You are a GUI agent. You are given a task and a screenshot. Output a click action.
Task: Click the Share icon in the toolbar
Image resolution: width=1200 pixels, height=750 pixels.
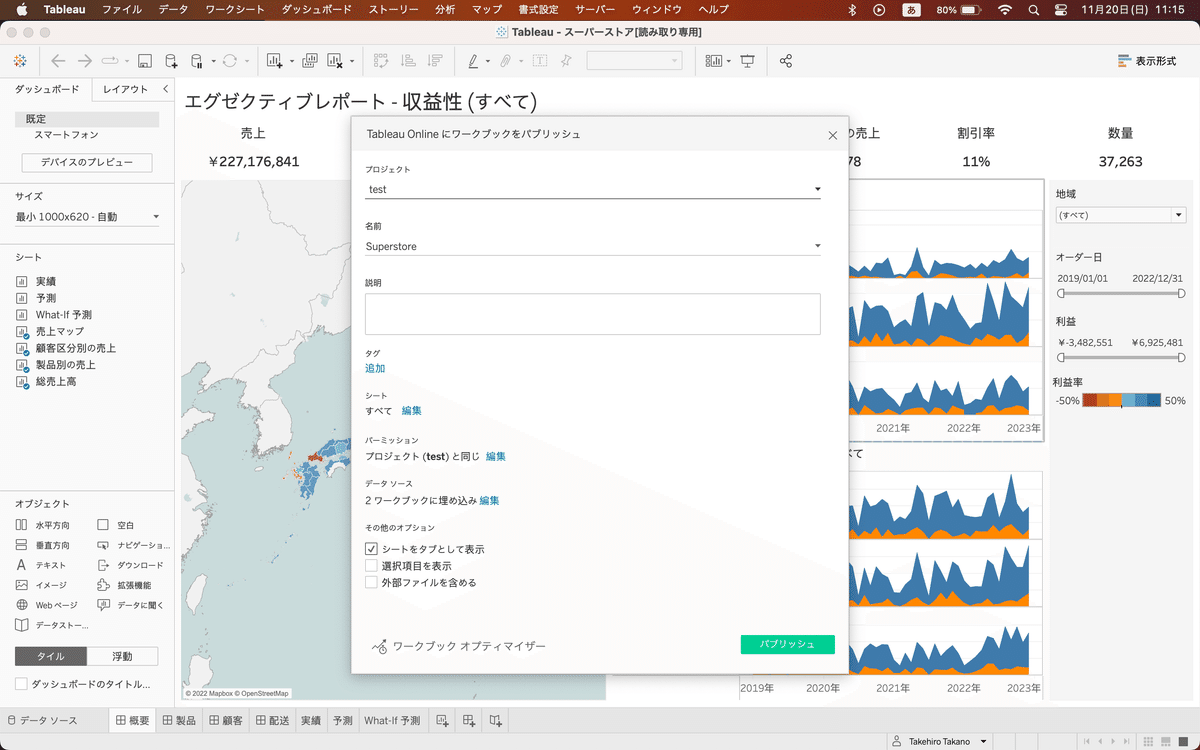(x=786, y=61)
